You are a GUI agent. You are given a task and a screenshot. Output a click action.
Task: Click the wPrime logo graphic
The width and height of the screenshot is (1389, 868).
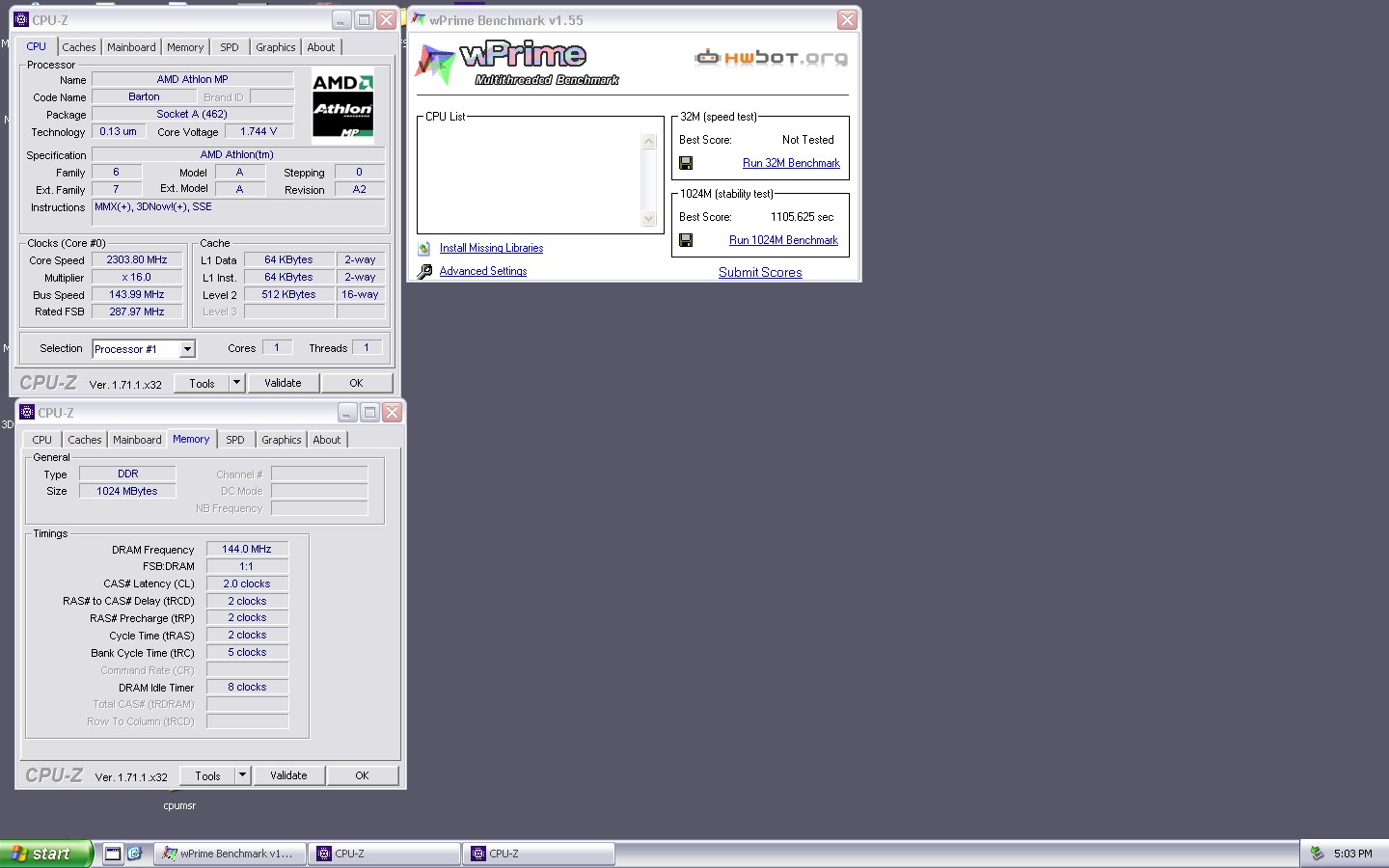pos(517,63)
